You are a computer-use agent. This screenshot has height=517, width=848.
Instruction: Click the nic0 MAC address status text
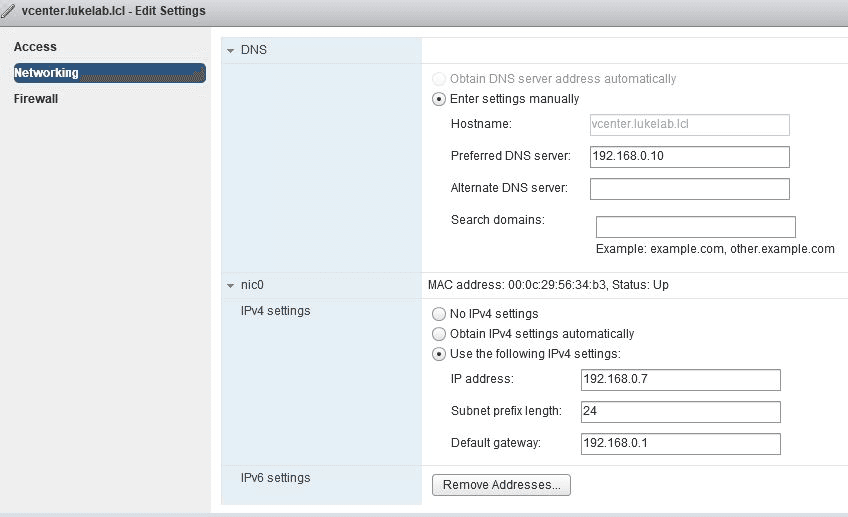(548, 285)
